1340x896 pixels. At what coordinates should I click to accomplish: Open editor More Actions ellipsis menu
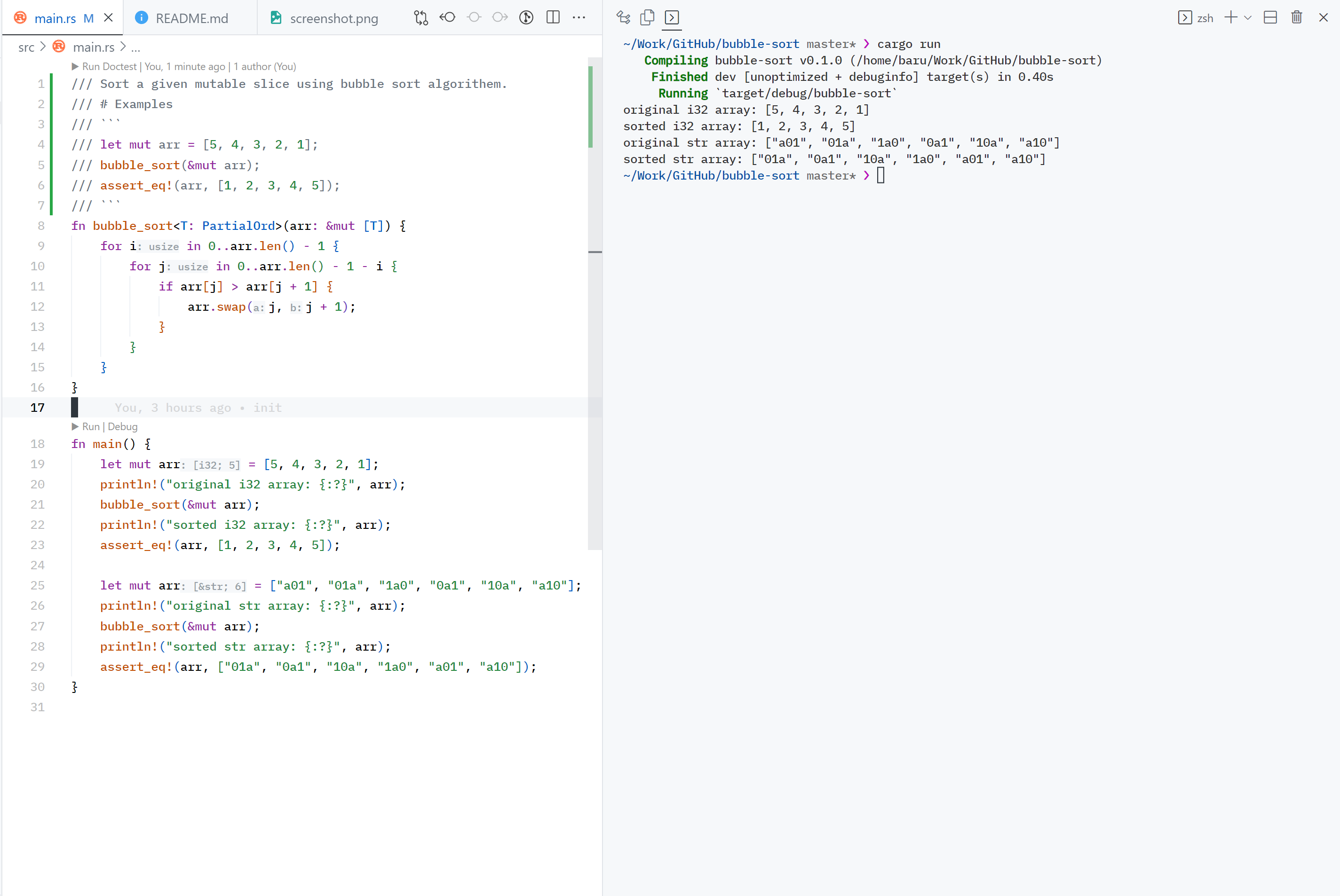click(x=579, y=18)
